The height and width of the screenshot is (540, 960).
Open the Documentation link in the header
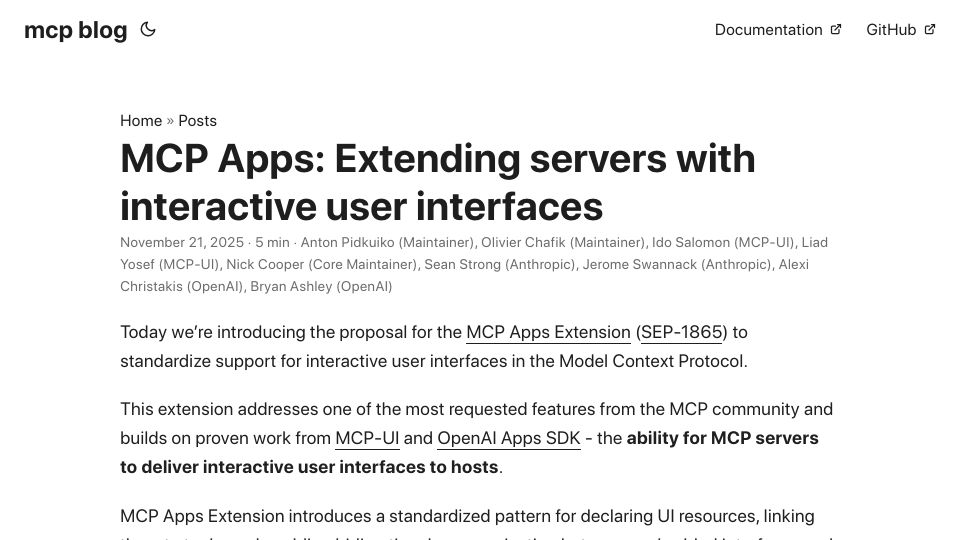coord(778,29)
